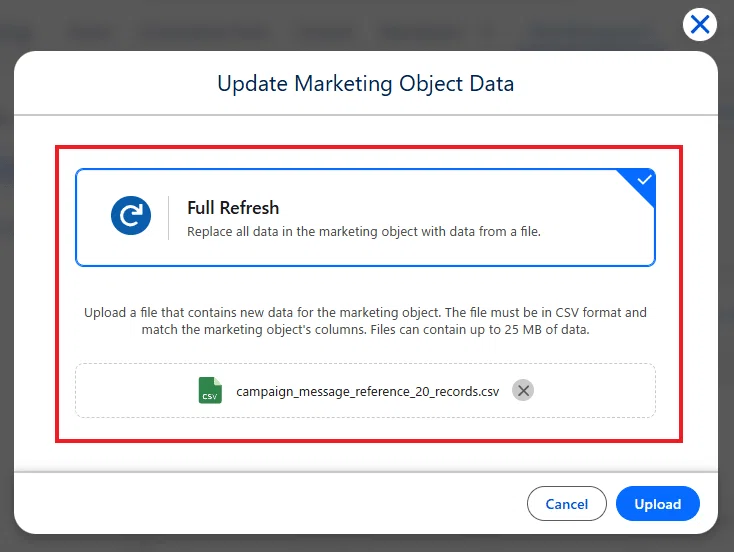Cancel the marketing object data update
The image size is (734, 552).
click(566, 504)
